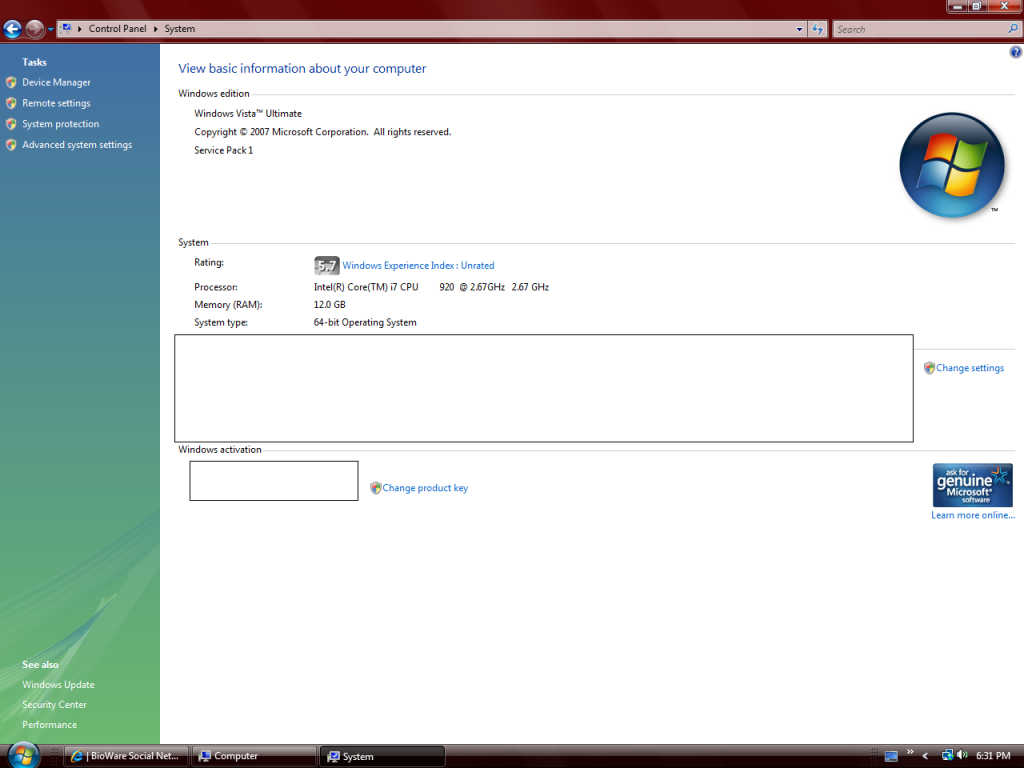Viewport: 1024px width, 768px height.
Task: Click Change product key link
Action: point(424,488)
